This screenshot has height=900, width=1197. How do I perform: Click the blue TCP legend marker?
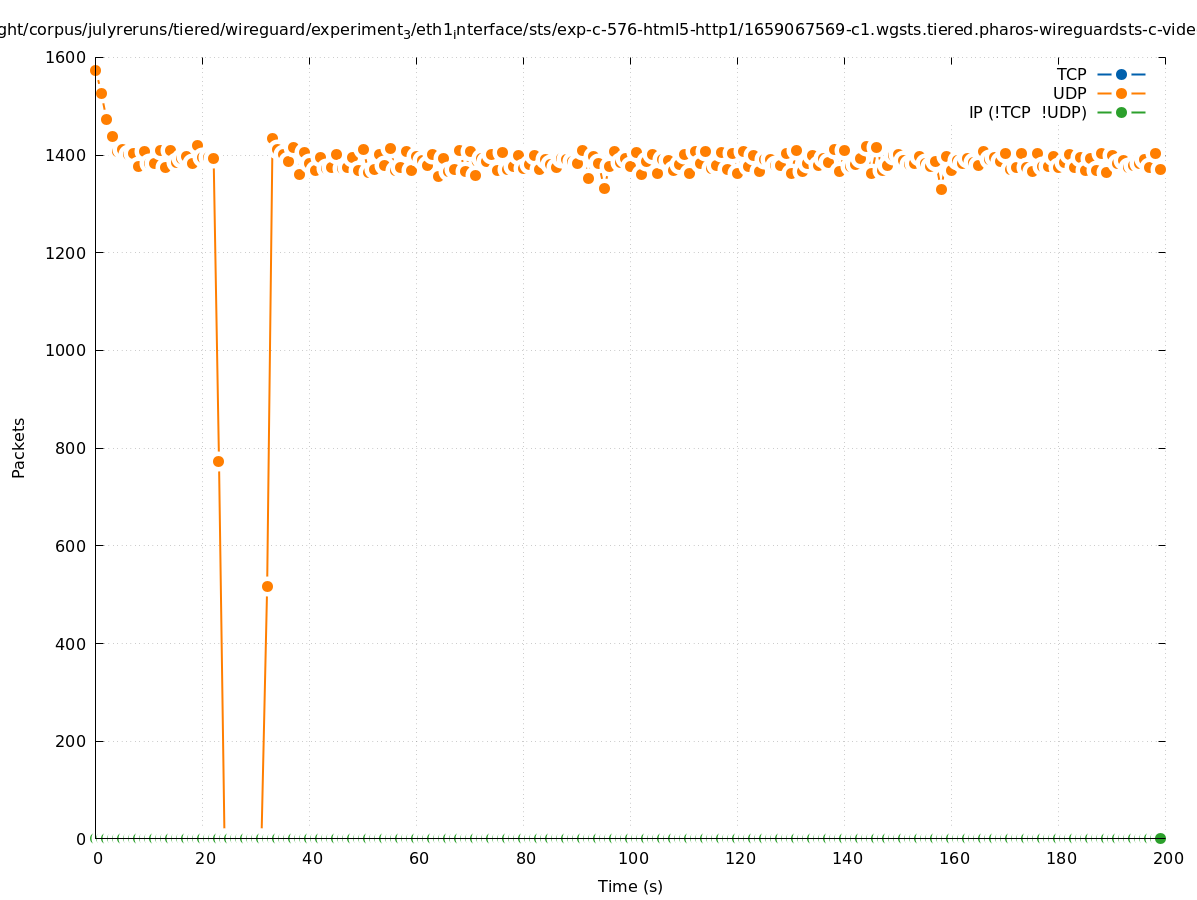tap(1121, 74)
